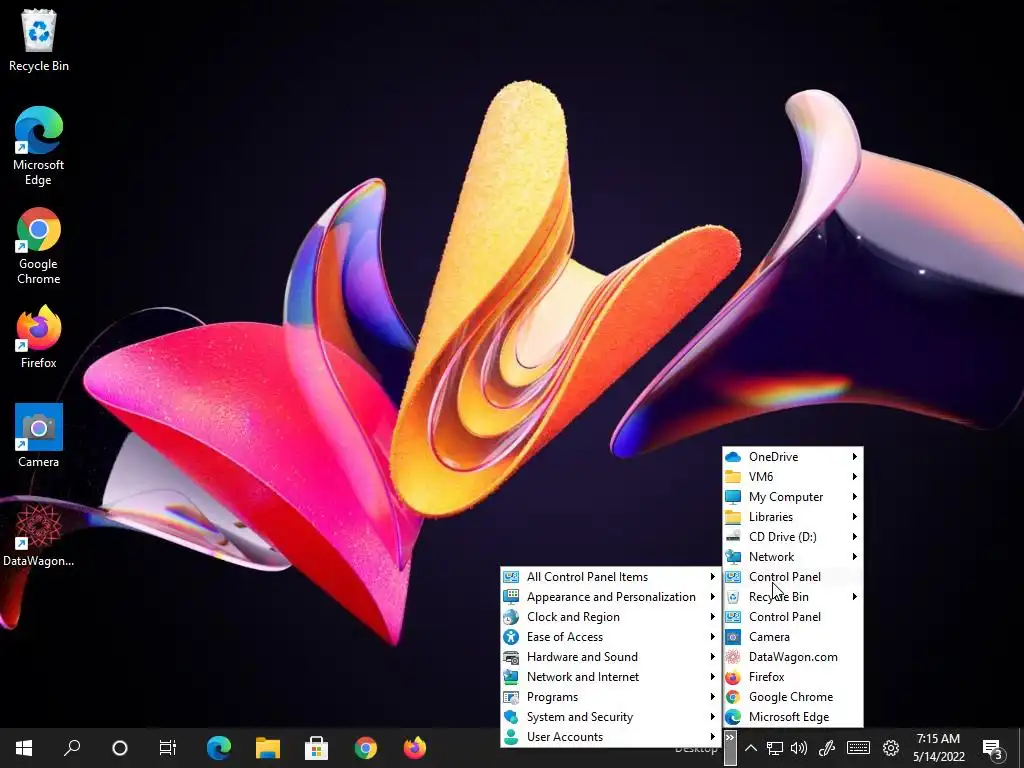Select VM6 folder in Desktop menu

(793, 477)
